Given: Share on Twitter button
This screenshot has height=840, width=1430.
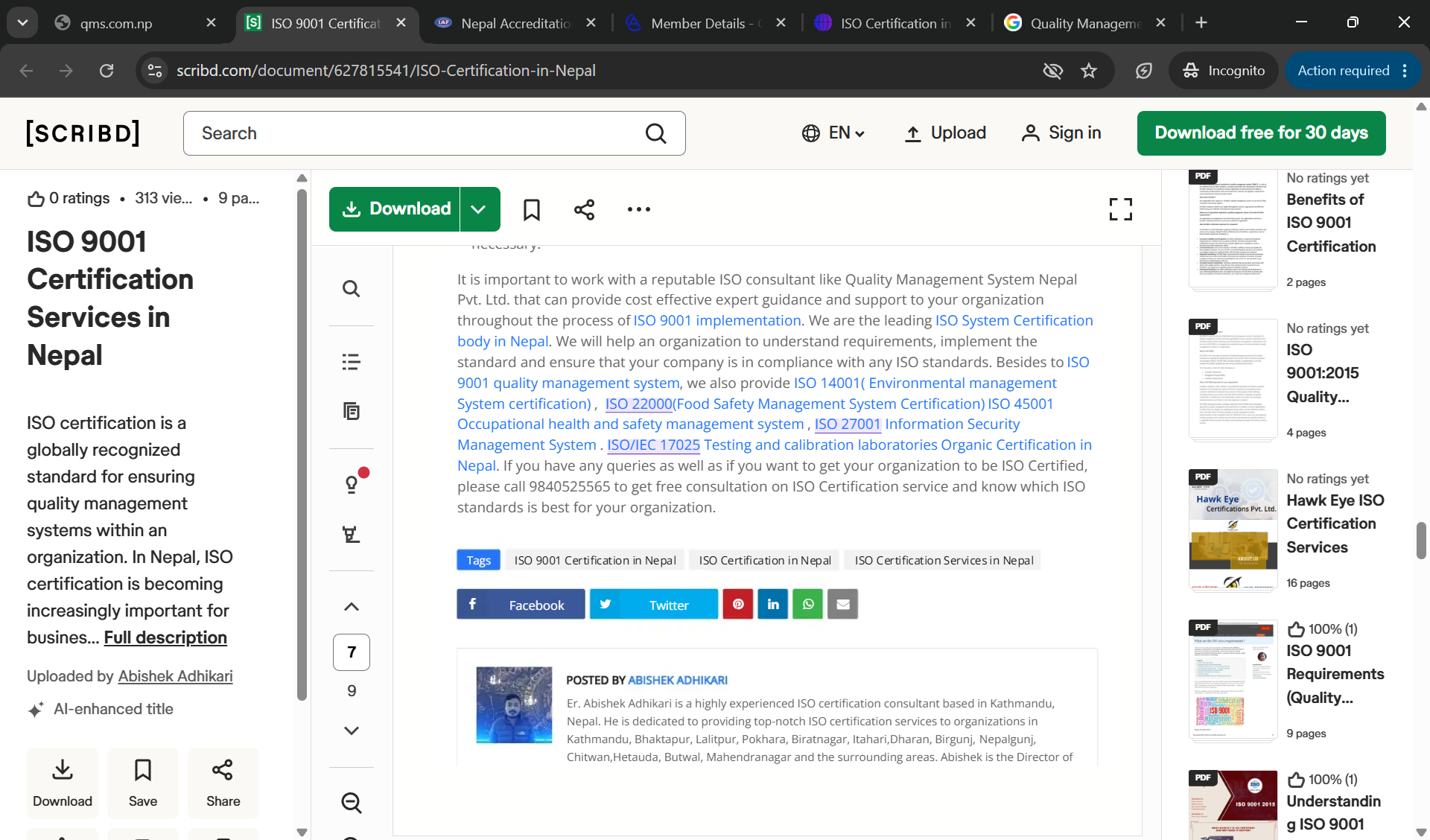Looking at the screenshot, I should pos(654,604).
